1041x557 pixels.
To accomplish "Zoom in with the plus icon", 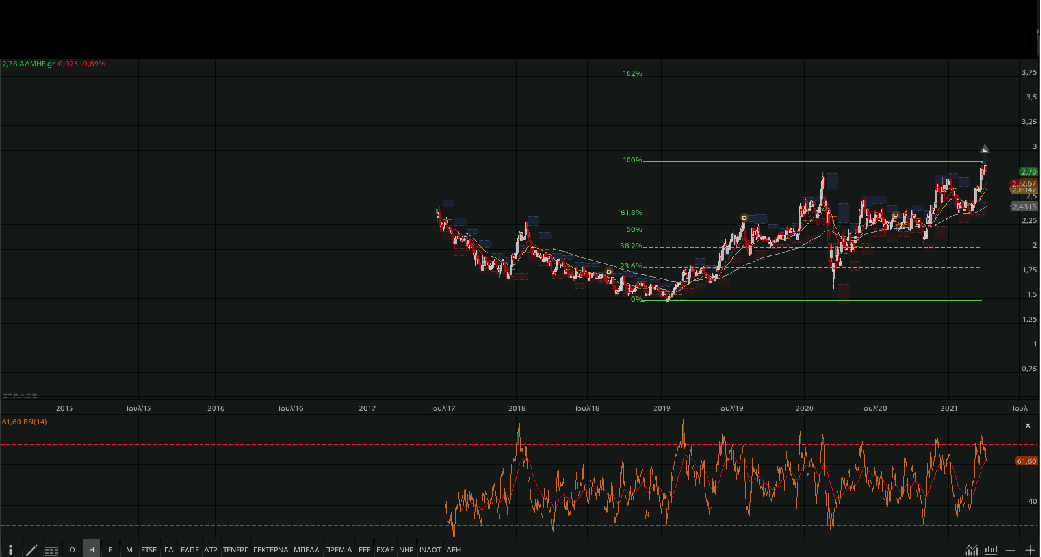I will pos(1030,550).
